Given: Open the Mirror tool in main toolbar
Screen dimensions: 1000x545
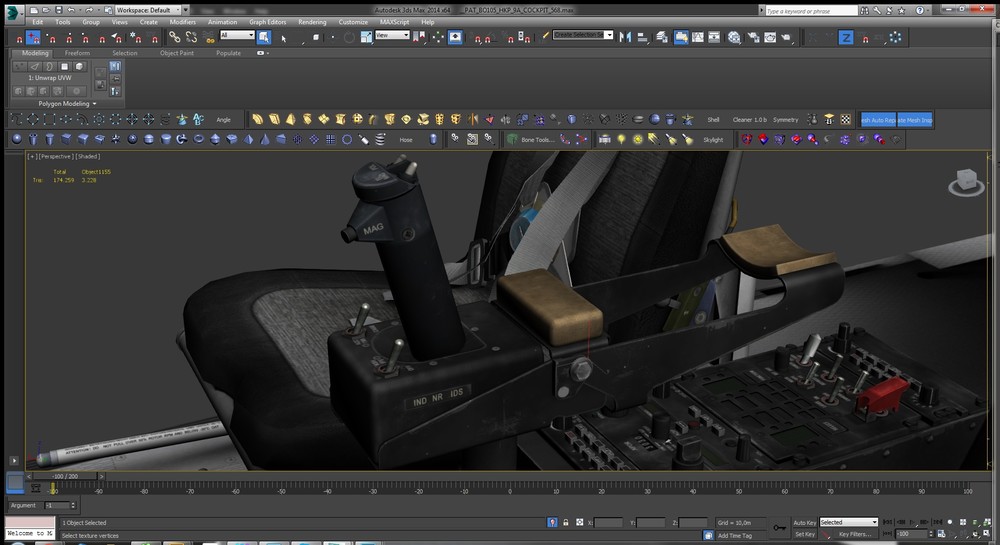Looking at the screenshot, I should pyautogui.click(x=626, y=37).
